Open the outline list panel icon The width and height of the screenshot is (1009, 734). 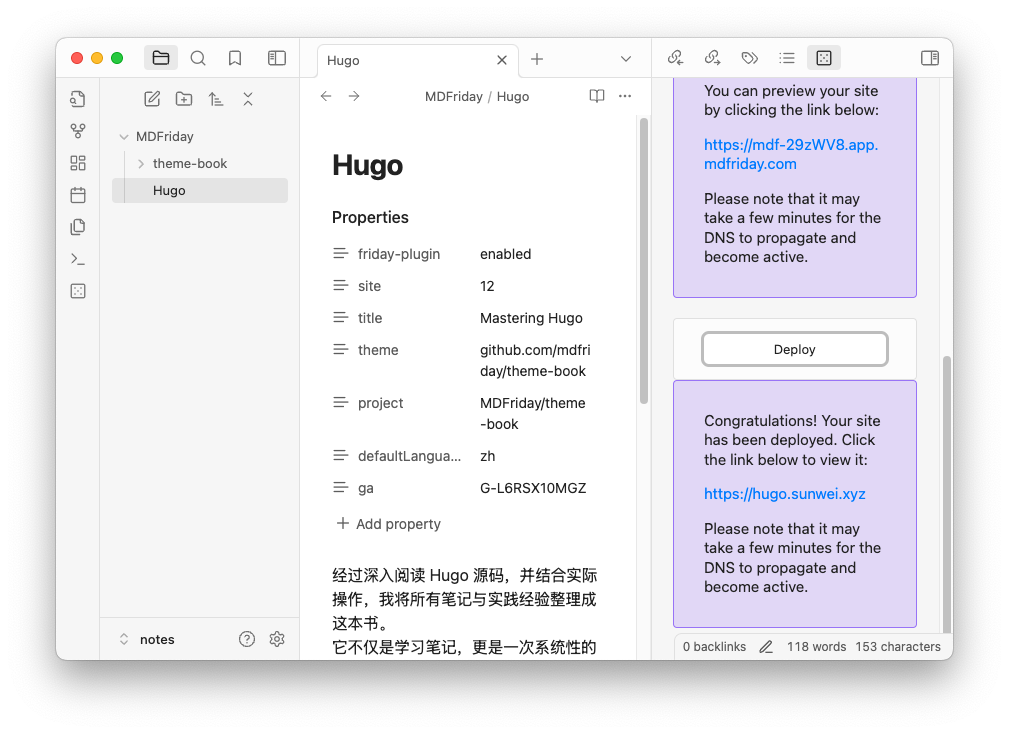(786, 58)
